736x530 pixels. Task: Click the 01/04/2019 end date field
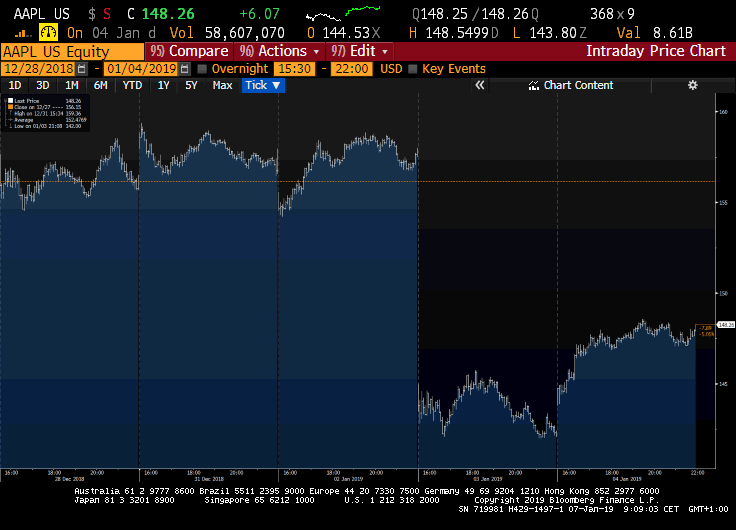point(141,69)
